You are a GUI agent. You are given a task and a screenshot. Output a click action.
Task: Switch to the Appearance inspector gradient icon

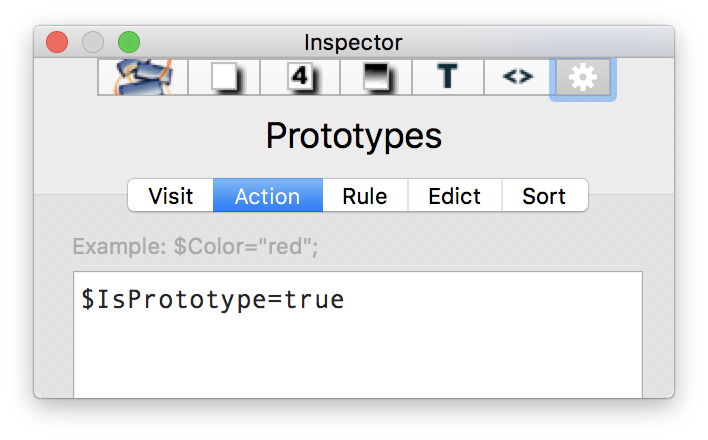pos(376,77)
